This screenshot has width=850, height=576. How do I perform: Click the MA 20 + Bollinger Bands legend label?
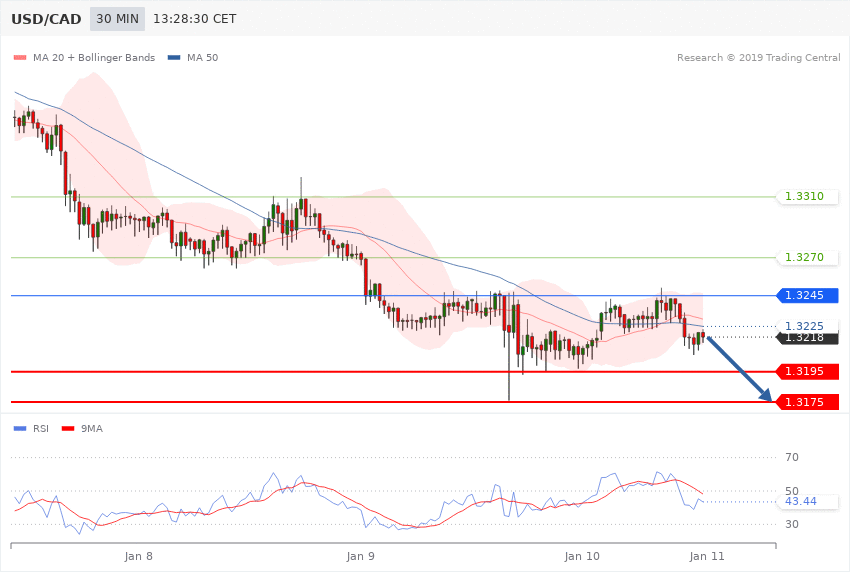pos(94,57)
